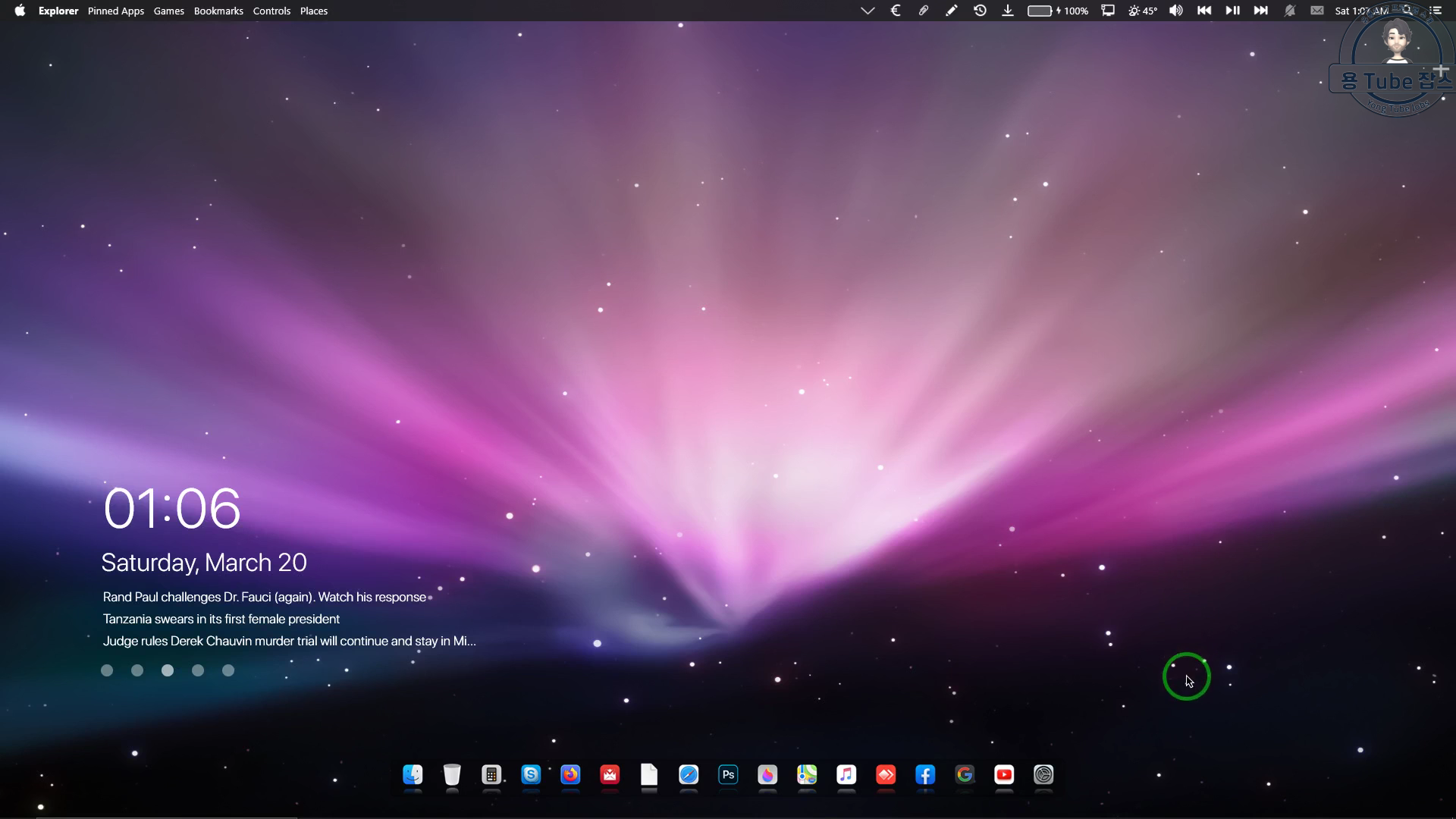Open the Bookmarks menu

pos(218,11)
